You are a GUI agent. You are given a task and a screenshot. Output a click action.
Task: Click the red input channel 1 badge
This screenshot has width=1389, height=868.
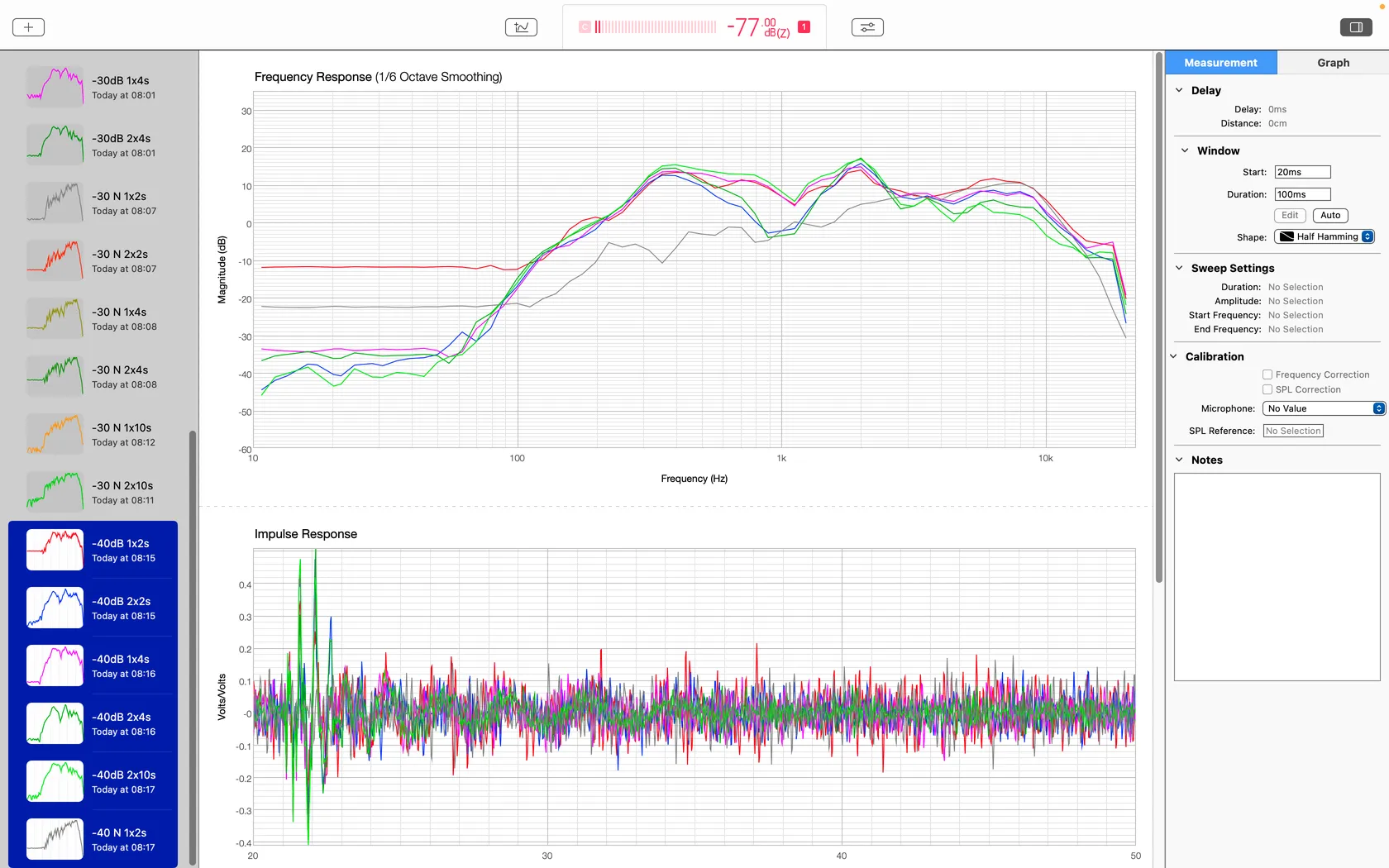[x=804, y=27]
